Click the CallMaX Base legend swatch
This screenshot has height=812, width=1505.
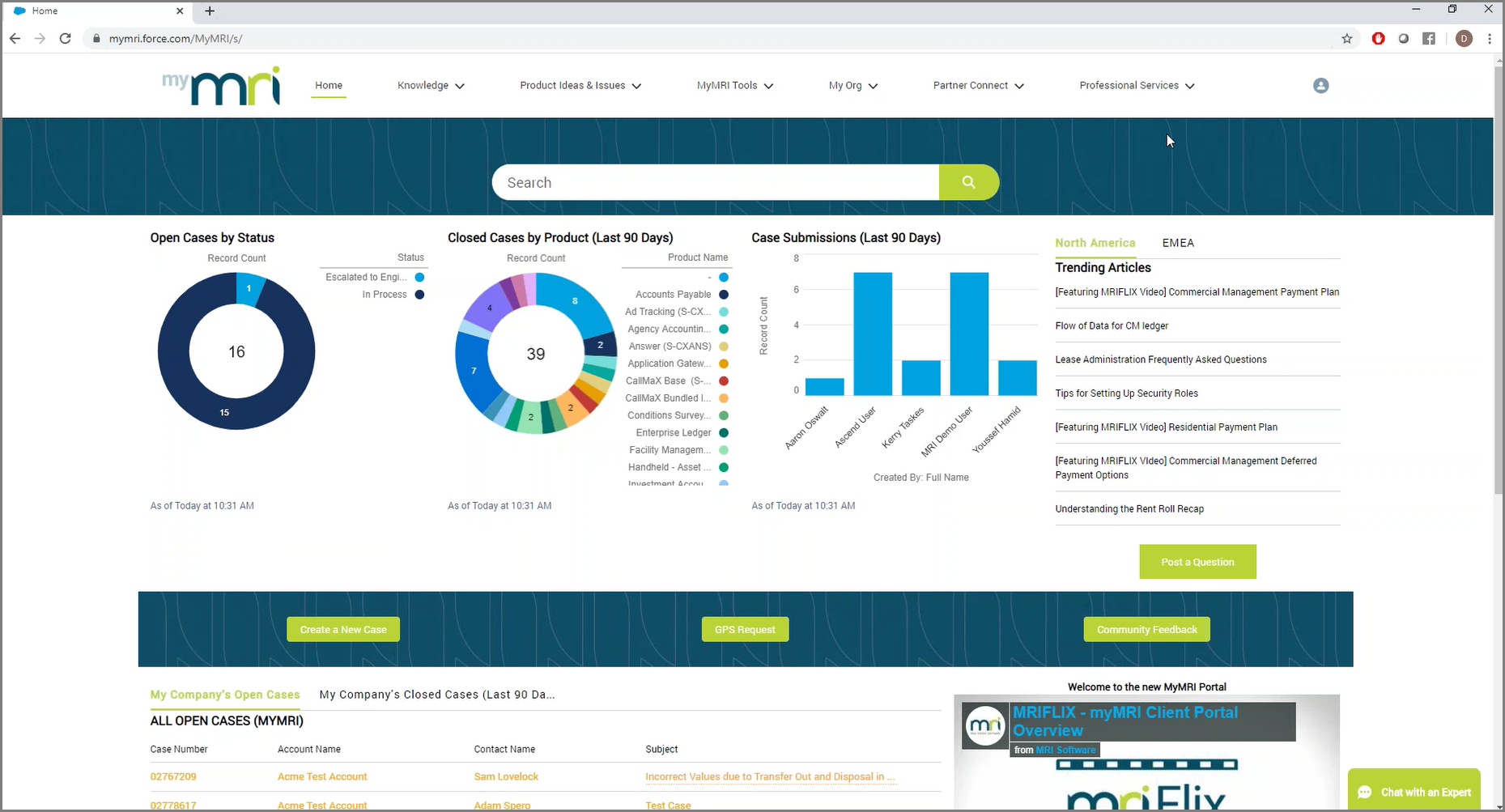coord(724,380)
